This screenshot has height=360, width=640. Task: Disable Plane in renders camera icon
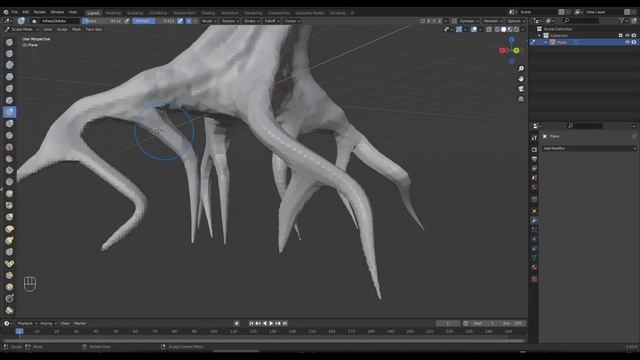pos(634,42)
